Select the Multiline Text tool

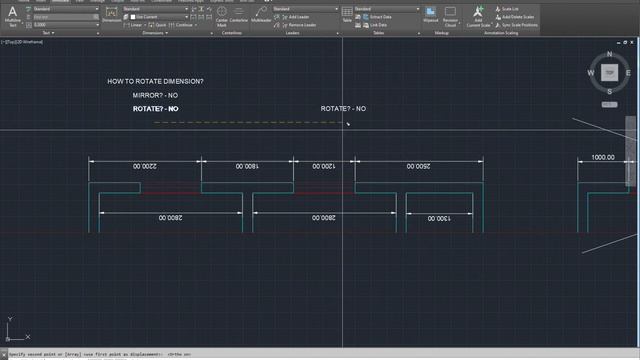pos(12,17)
